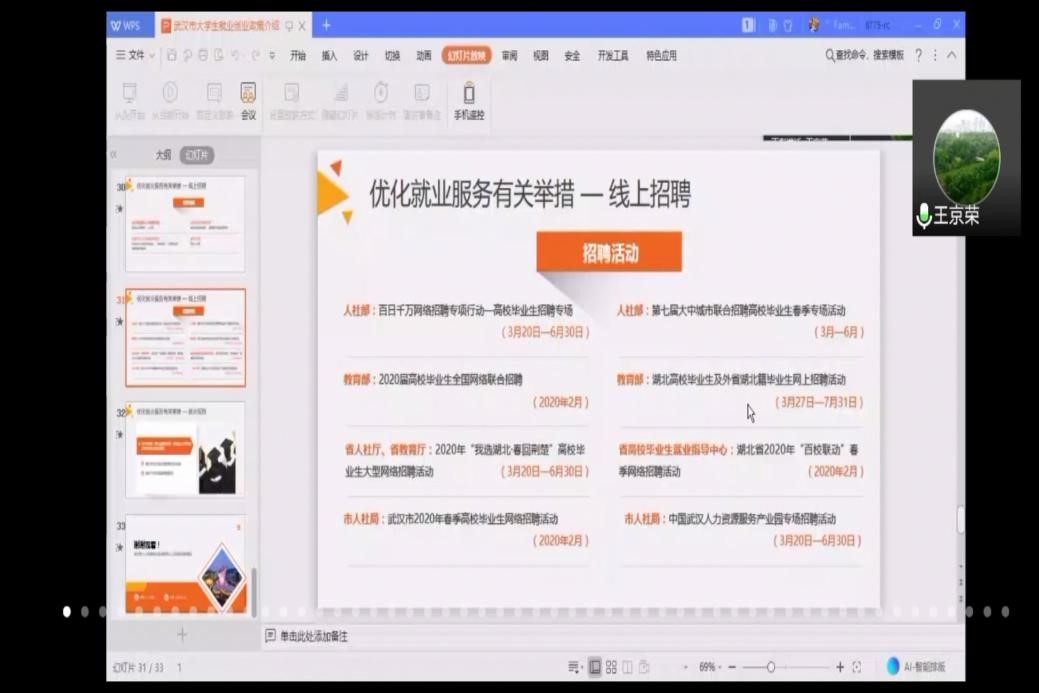Click the AI smart layout icon
The height and width of the screenshot is (693, 1039).
[x=893, y=667]
